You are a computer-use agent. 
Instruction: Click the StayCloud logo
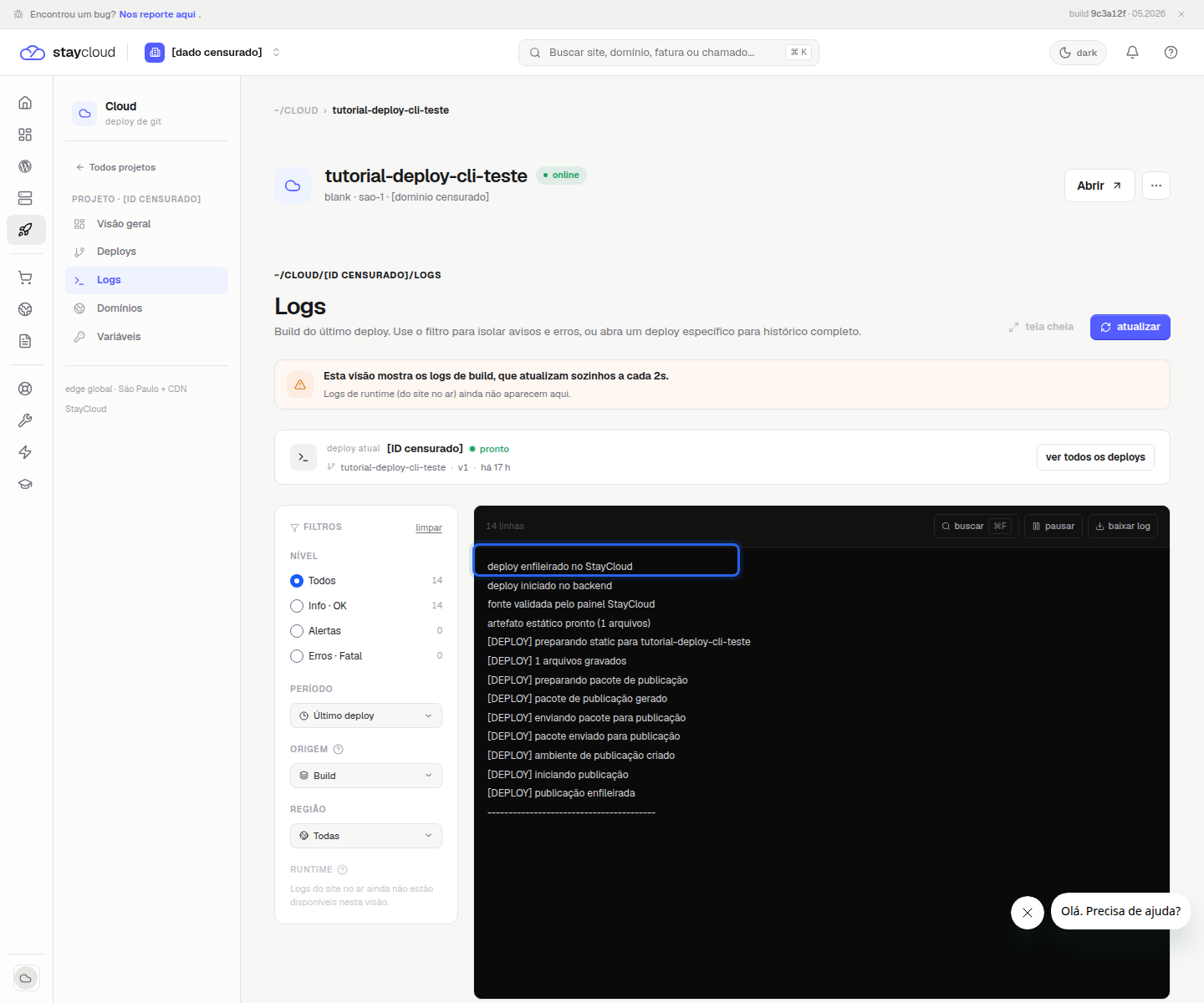pos(68,52)
